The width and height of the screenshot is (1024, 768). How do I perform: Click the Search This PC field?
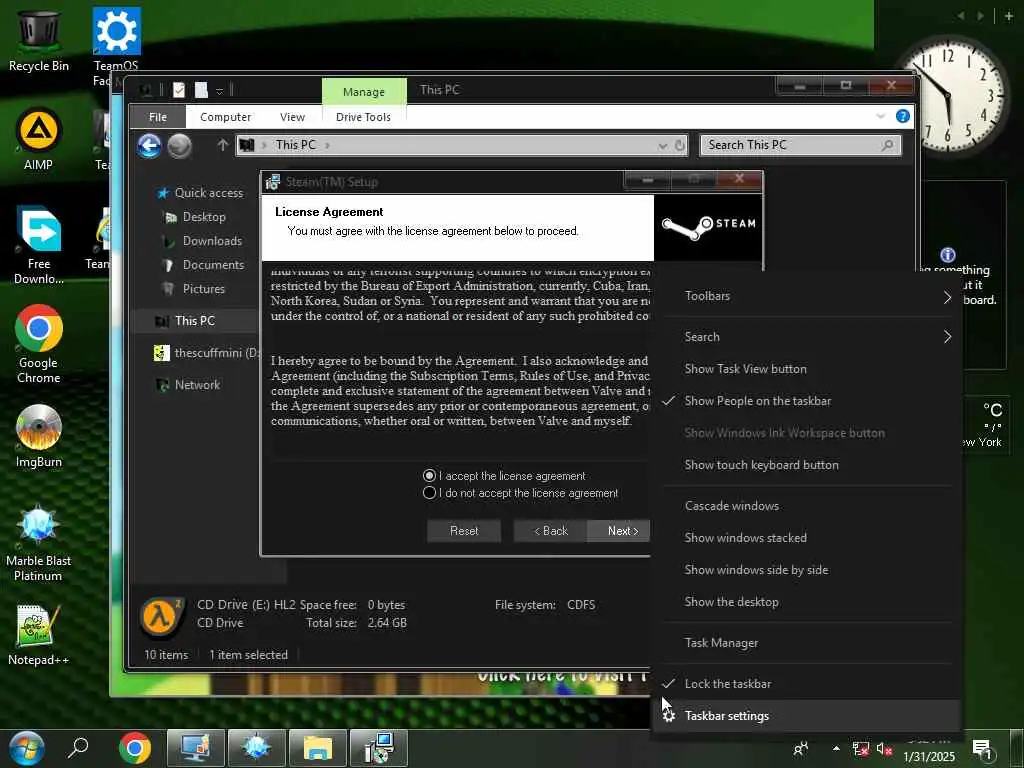(800, 145)
